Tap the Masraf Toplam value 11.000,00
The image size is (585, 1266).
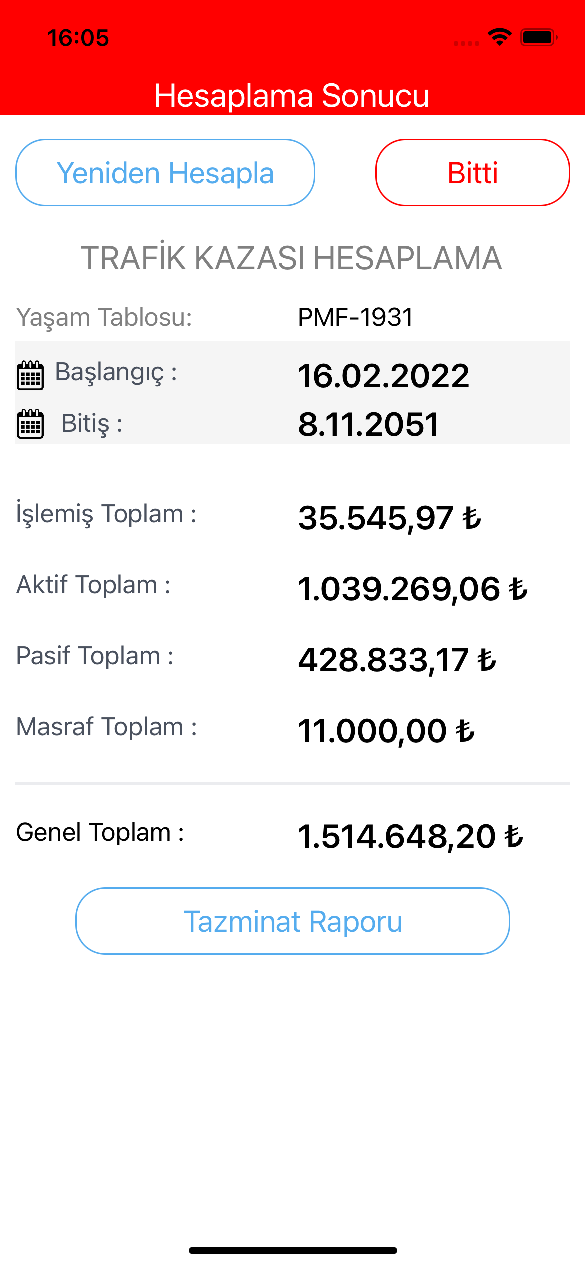386,731
